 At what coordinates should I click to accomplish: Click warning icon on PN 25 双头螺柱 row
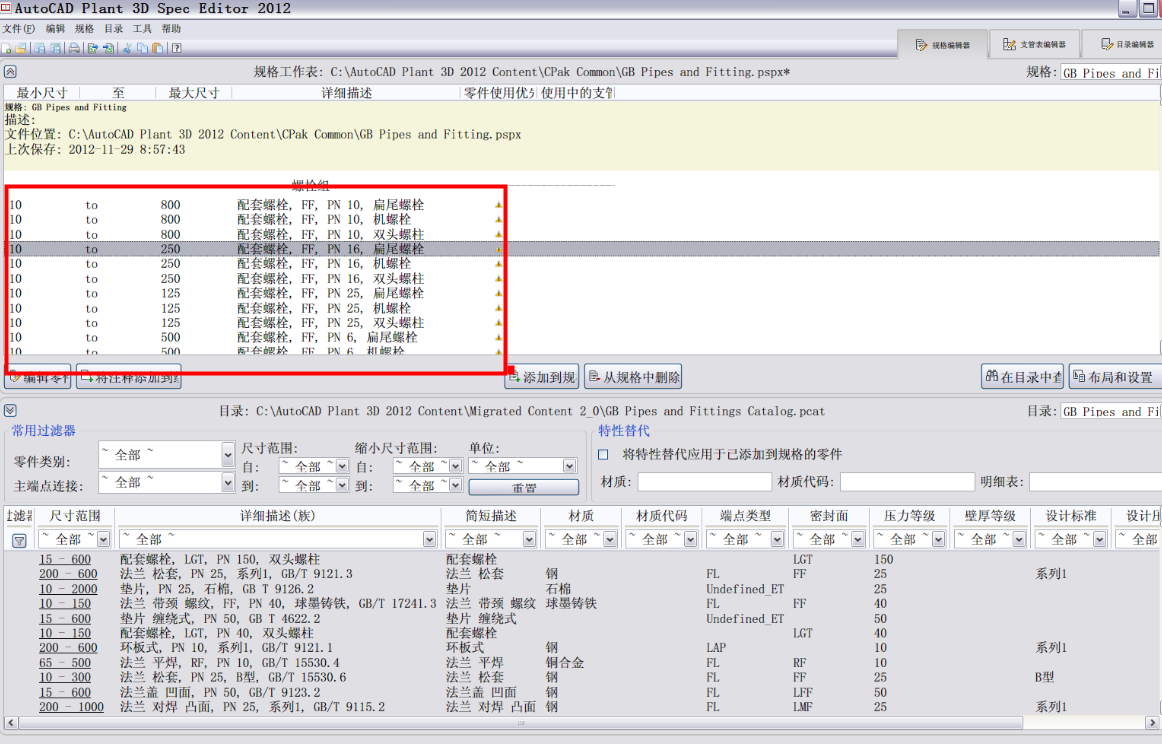coord(498,323)
